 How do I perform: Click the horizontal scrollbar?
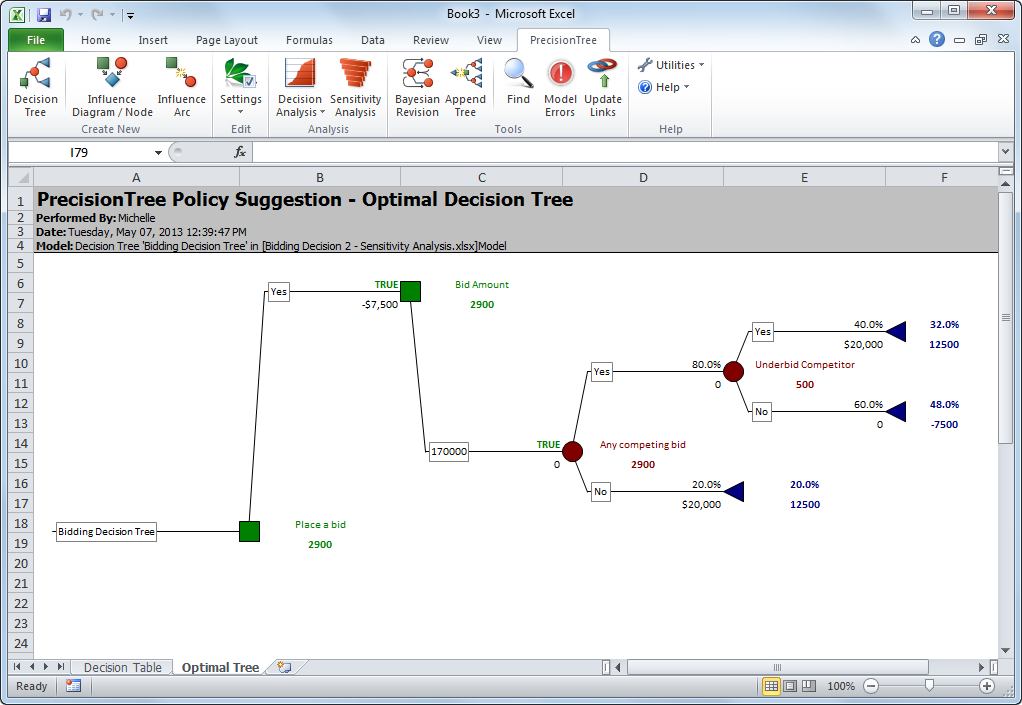point(777,667)
